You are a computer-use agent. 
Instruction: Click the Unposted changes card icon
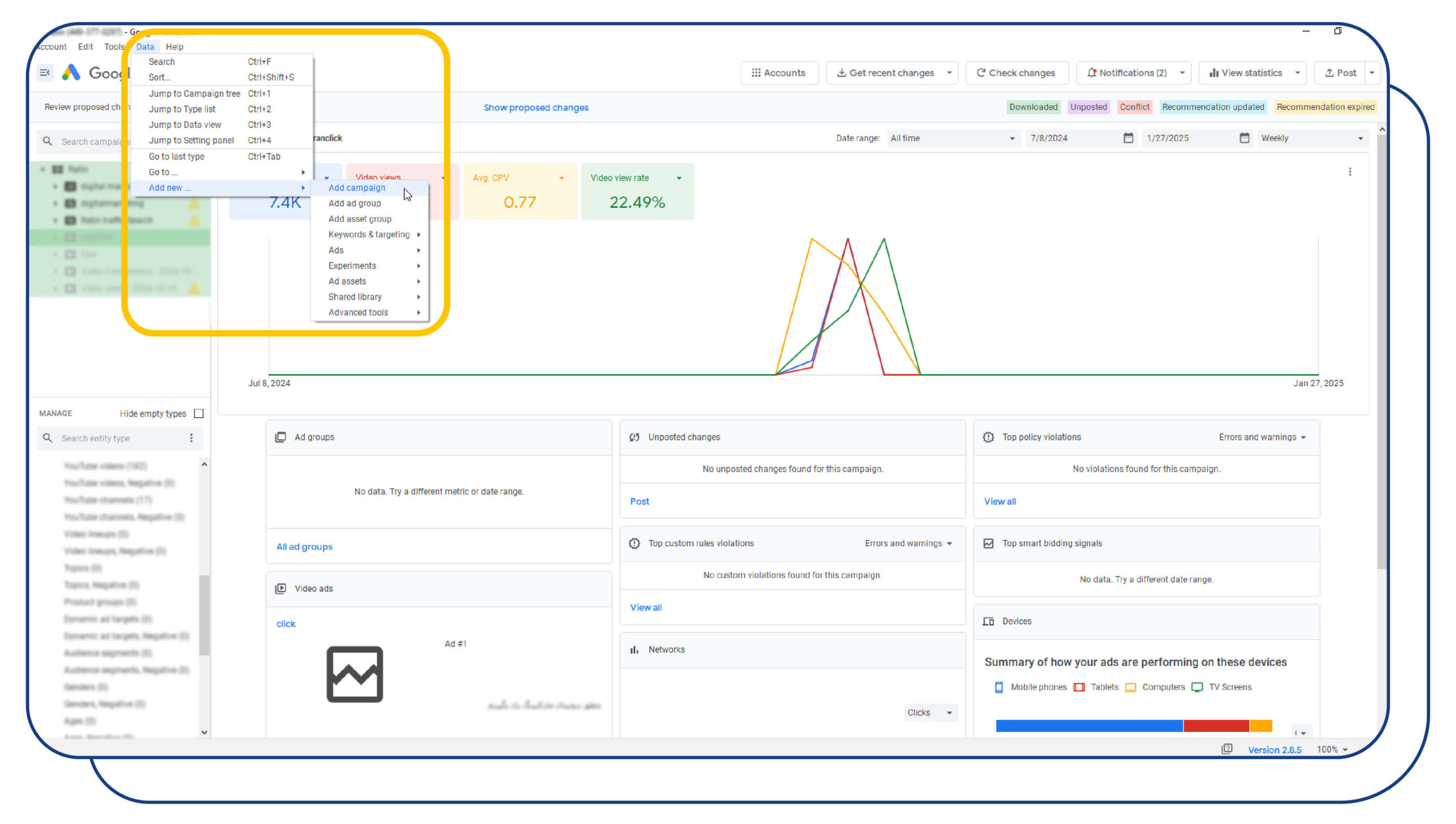[x=634, y=437]
